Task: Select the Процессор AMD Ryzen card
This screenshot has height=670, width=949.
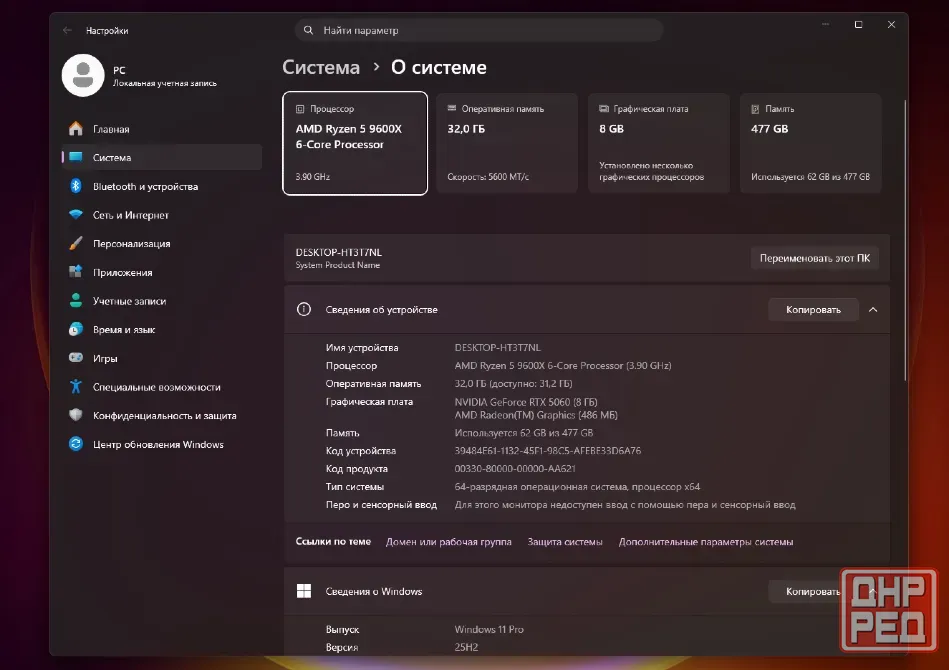Action: pos(355,143)
